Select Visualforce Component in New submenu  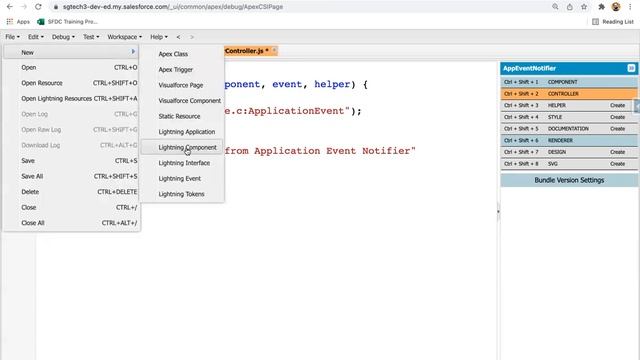(x=182, y=100)
